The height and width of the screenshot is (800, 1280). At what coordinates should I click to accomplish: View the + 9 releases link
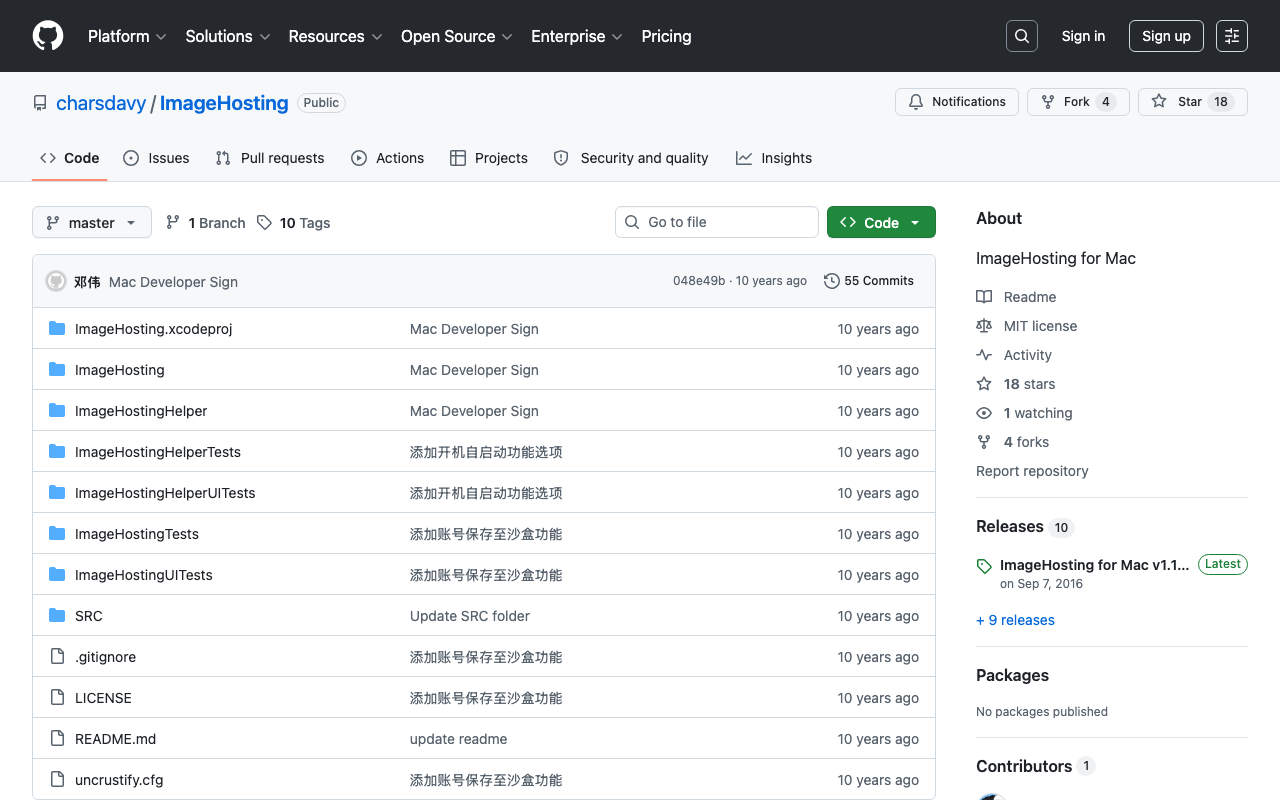click(x=1015, y=620)
